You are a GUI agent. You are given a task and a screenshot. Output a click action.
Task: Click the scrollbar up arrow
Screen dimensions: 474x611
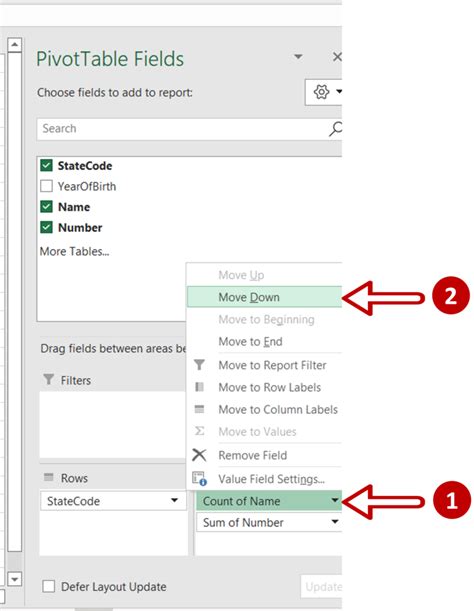(x=15, y=45)
